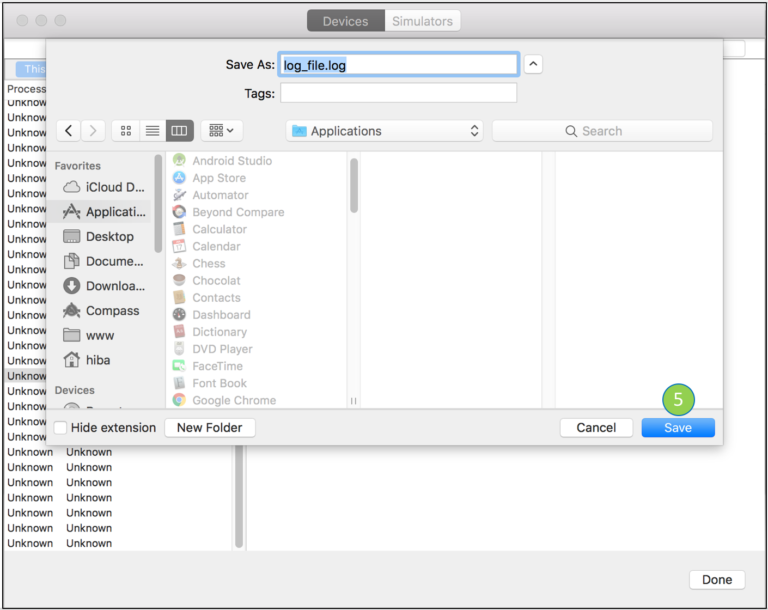Viewport: 768px width, 610px height.
Task: Switch to list view mode
Action: [152, 131]
